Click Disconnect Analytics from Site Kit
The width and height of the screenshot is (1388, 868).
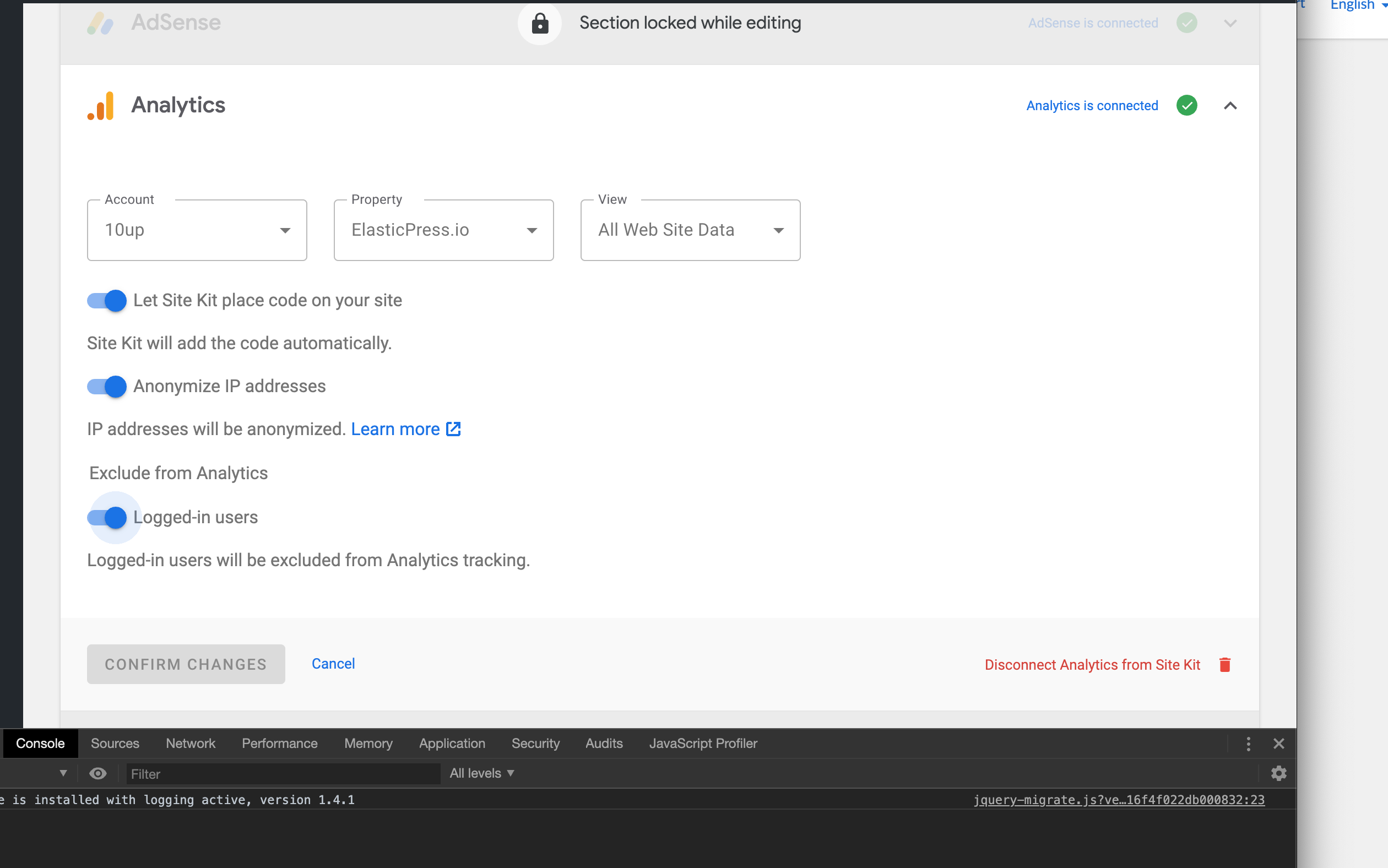tap(1092, 665)
